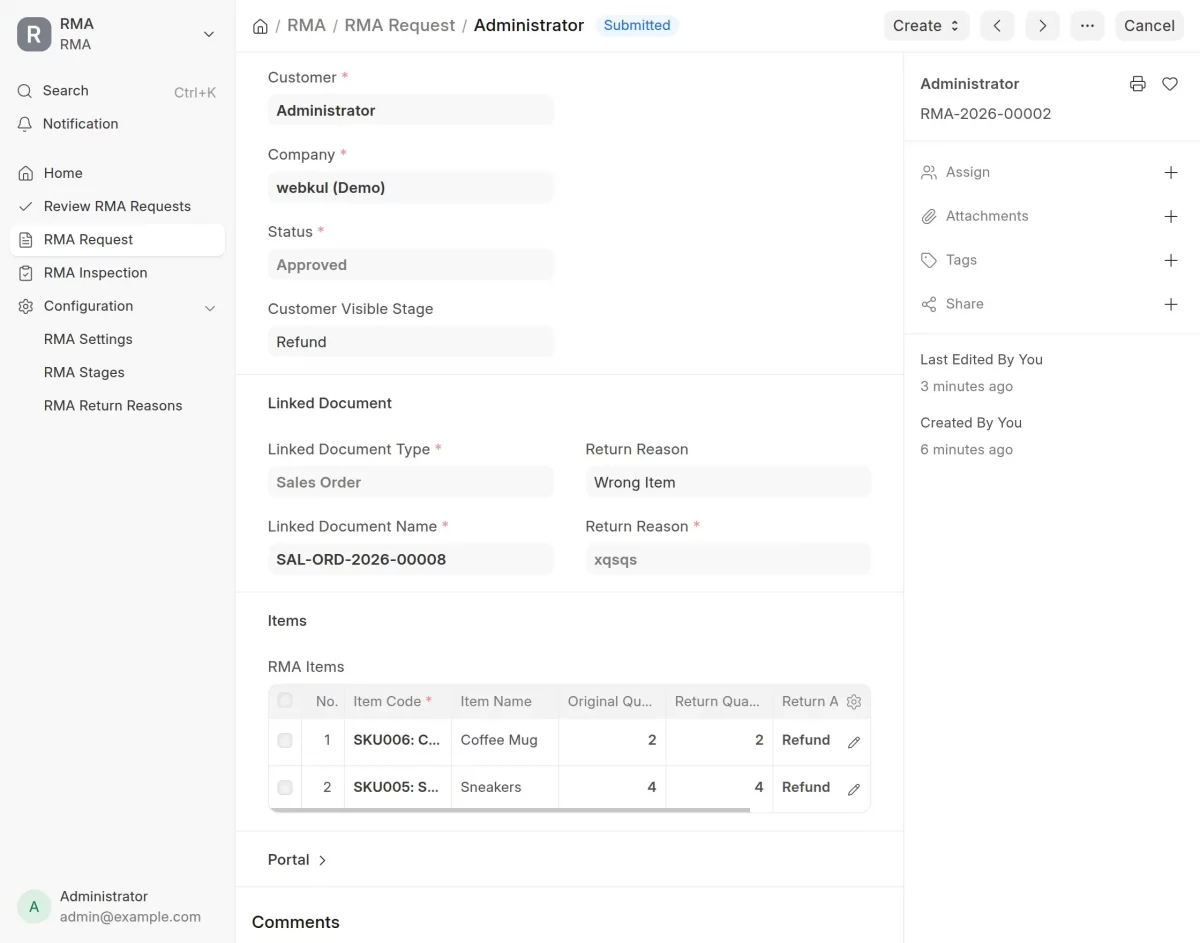This screenshot has height=943, width=1200.
Task: Go to RMA Request breadcrumb link
Action: 400,26
